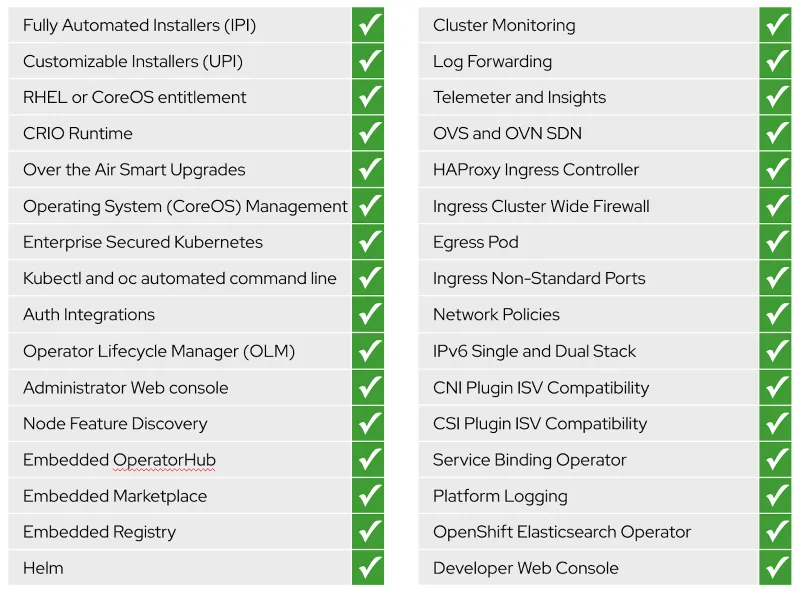Click the checkmark for Enterprise Secured Kubernetes
800x595 pixels.
368,242
